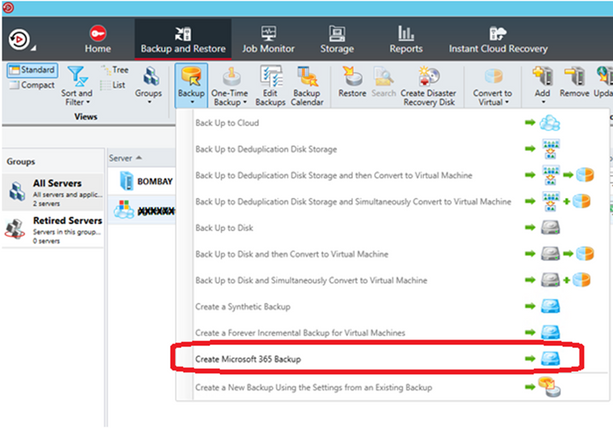Open the Groups dropdown
This screenshot has height=428, width=613.
pyautogui.click(x=149, y=86)
